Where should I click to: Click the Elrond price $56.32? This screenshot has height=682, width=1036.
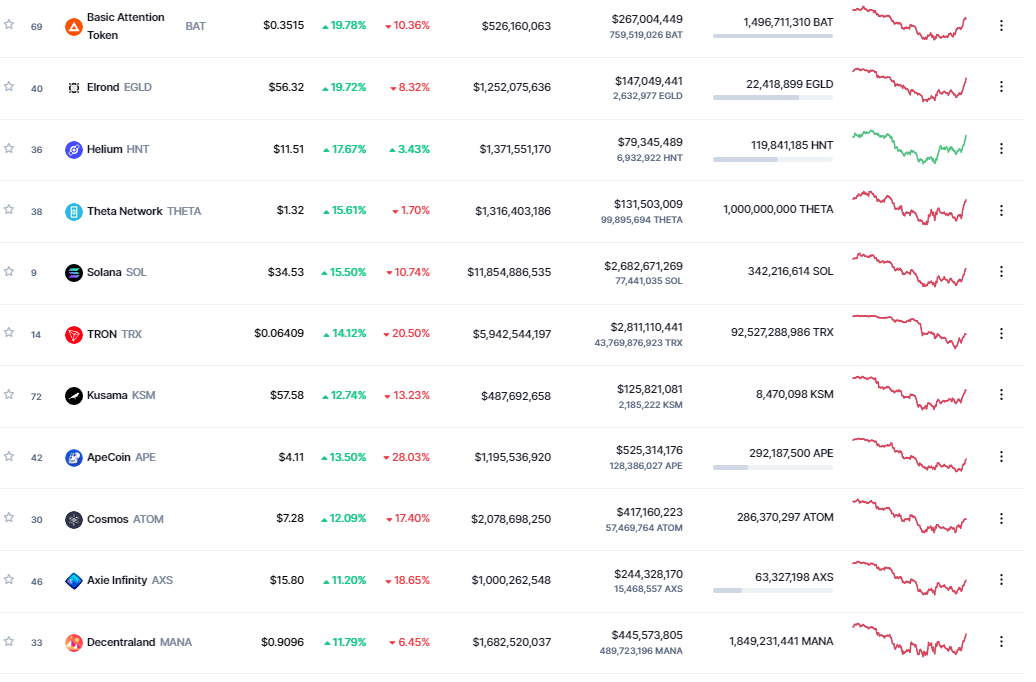click(286, 87)
